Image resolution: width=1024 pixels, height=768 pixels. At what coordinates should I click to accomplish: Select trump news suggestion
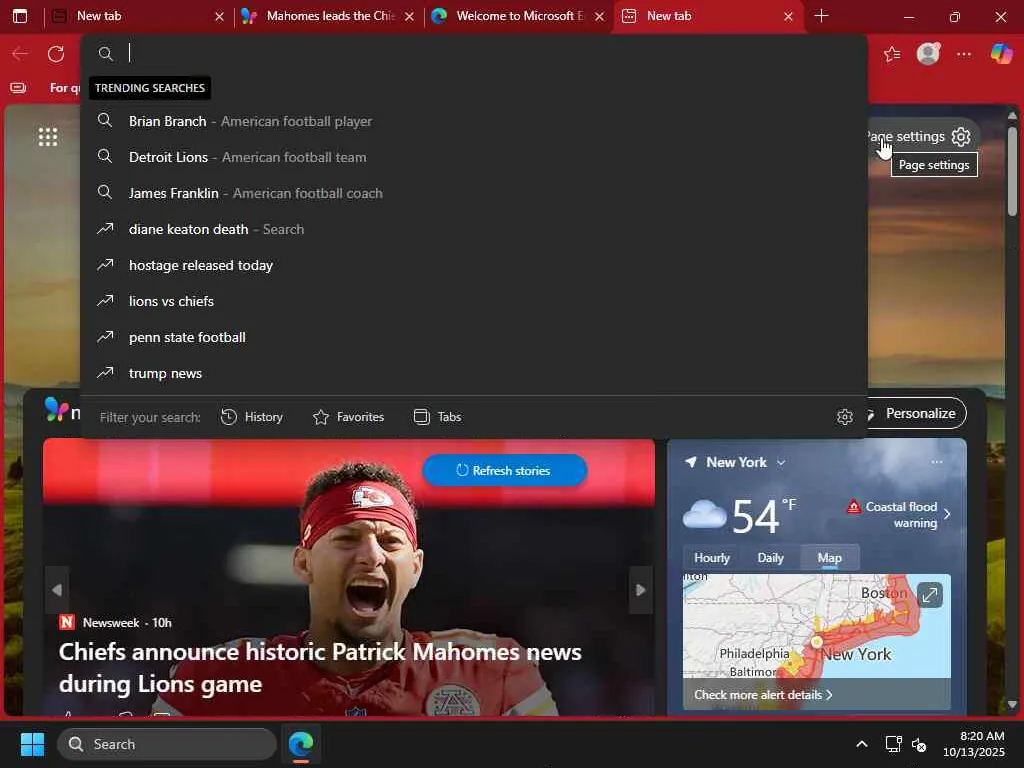(x=473, y=373)
